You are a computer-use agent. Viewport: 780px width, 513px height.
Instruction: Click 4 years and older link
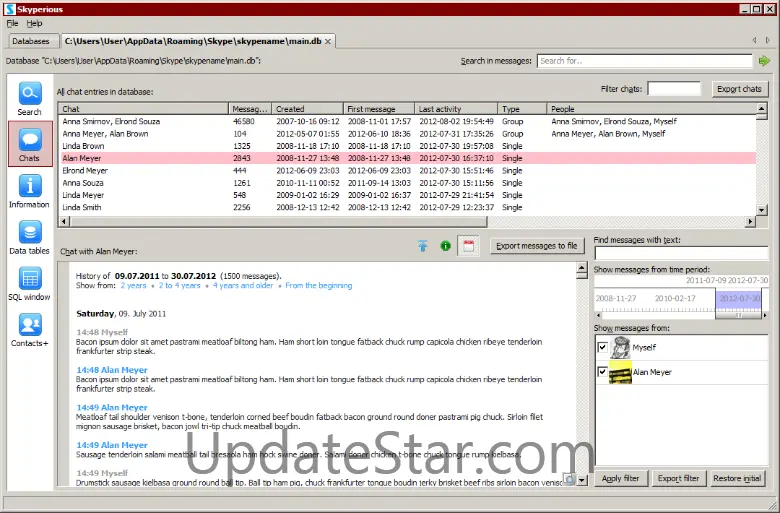[x=243, y=286]
